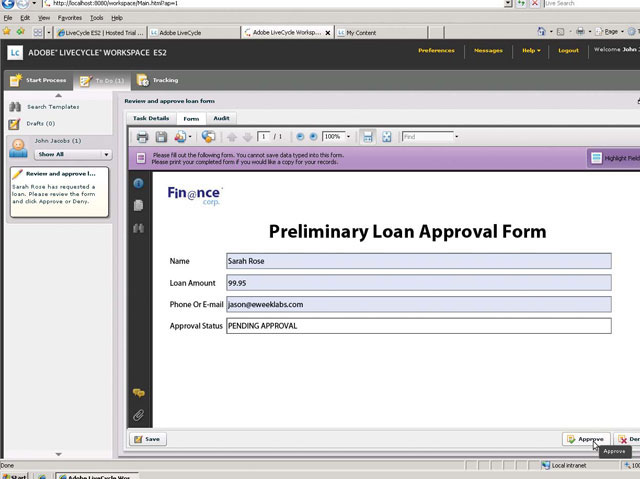Click the browser Quick Tabs icon
The width and height of the screenshot is (640, 479).
click(x=38, y=32)
